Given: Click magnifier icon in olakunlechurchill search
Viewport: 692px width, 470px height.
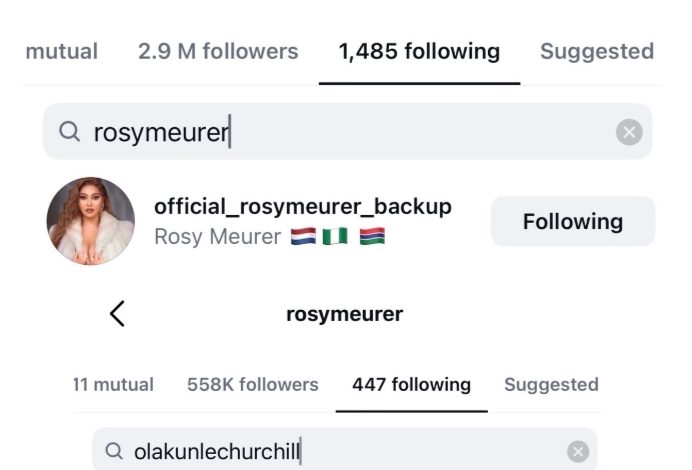Looking at the screenshot, I should point(114,452).
